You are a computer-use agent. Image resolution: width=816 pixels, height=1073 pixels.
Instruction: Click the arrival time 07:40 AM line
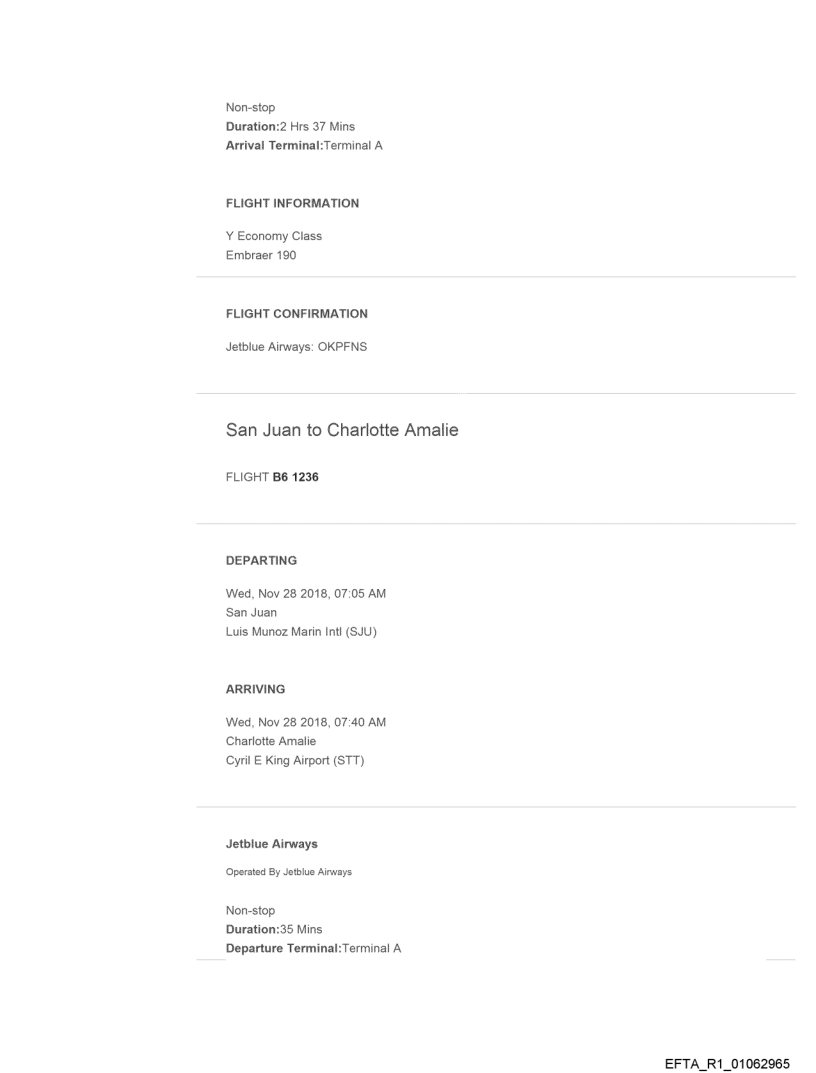306,723
